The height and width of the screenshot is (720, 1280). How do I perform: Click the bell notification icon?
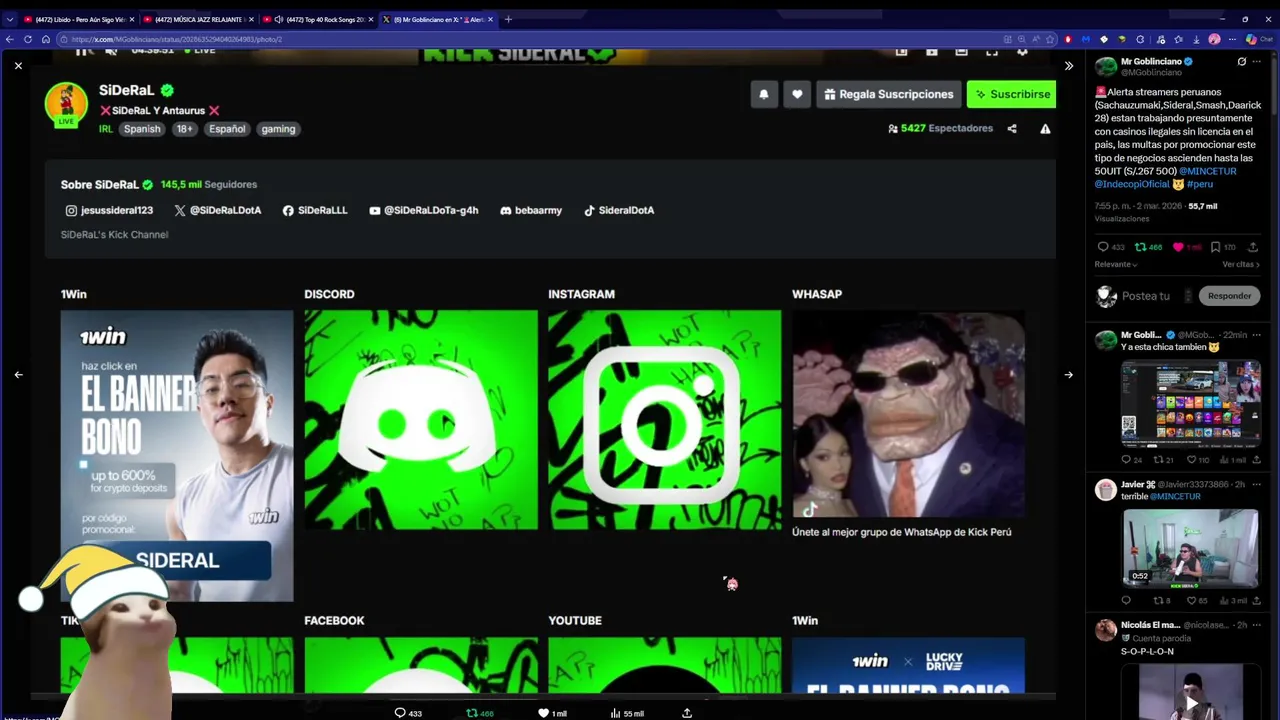coord(764,94)
